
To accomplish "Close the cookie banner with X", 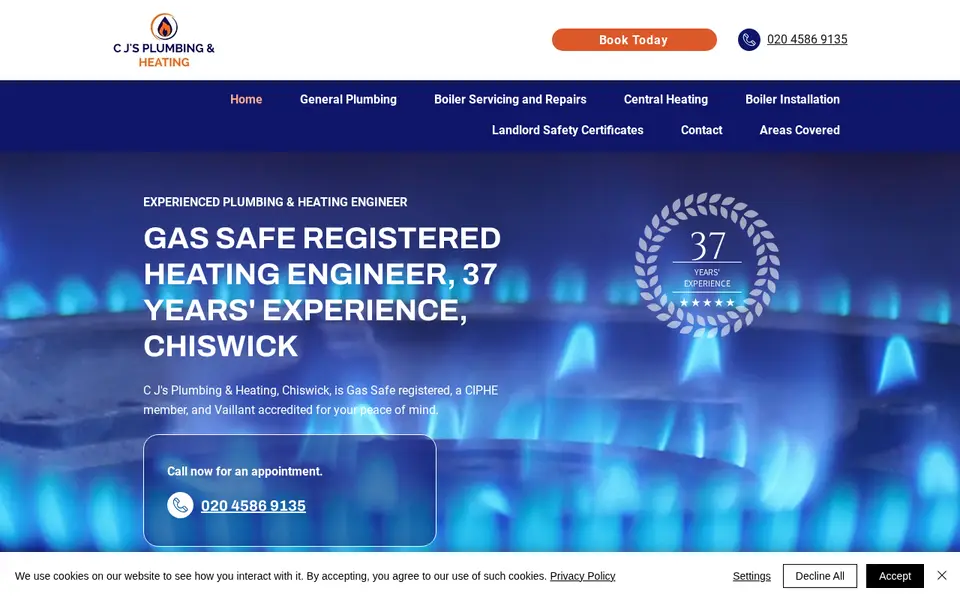I will coord(942,576).
